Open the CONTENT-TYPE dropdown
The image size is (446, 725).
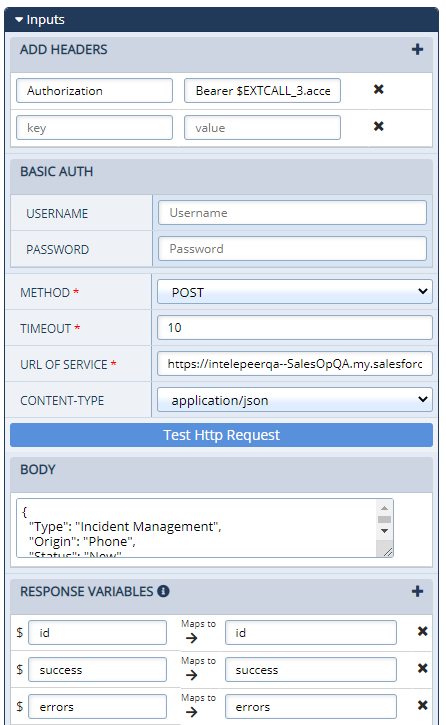(x=295, y=399)
